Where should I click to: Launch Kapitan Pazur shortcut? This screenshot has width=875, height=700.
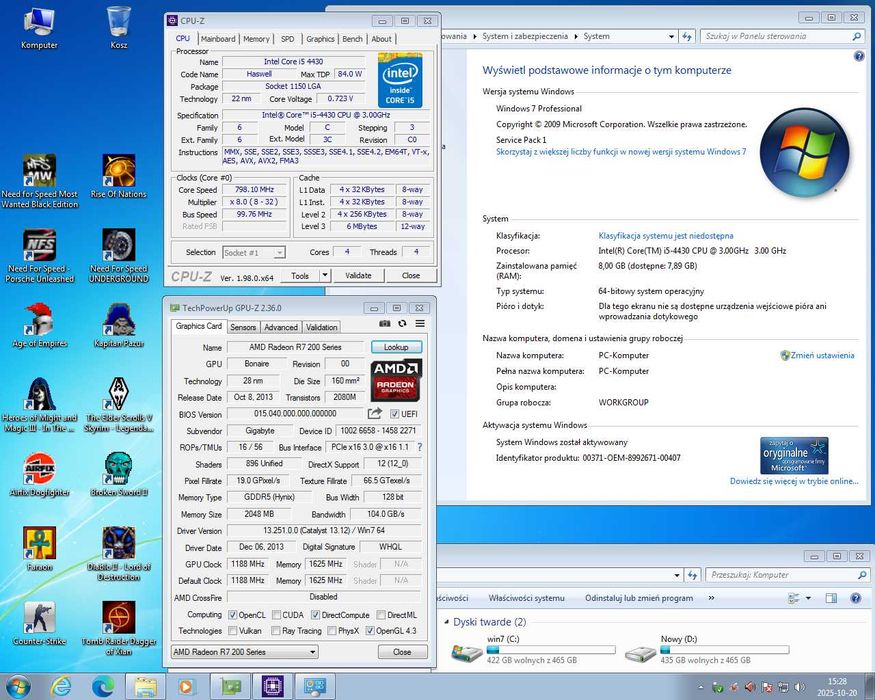point(118,326)
